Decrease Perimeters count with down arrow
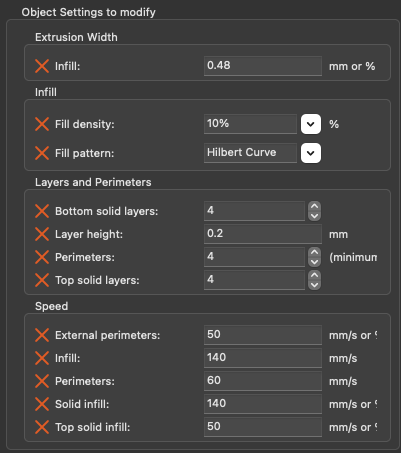Screen dimensions: 401x453 point(314,262)
